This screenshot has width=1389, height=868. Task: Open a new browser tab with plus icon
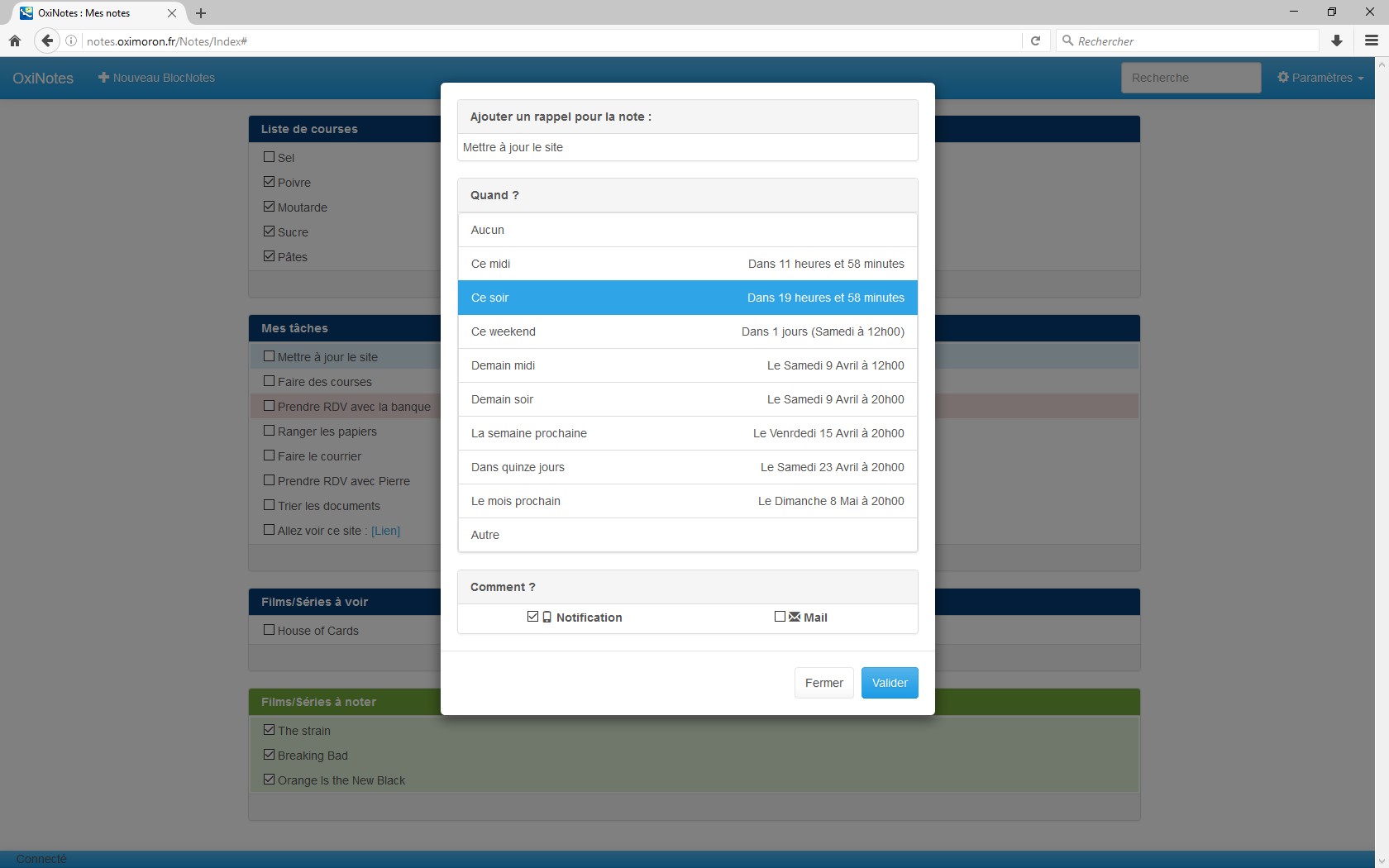(x=201, y=13)
